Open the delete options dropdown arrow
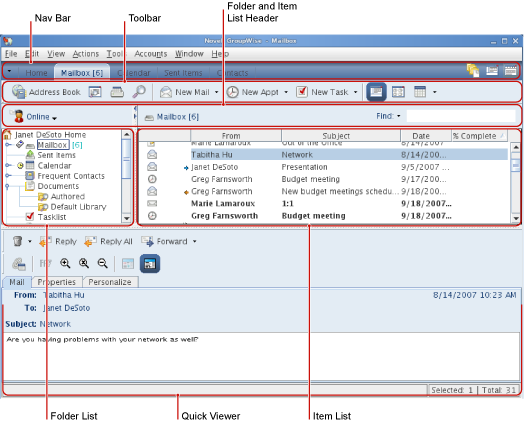 30,241
